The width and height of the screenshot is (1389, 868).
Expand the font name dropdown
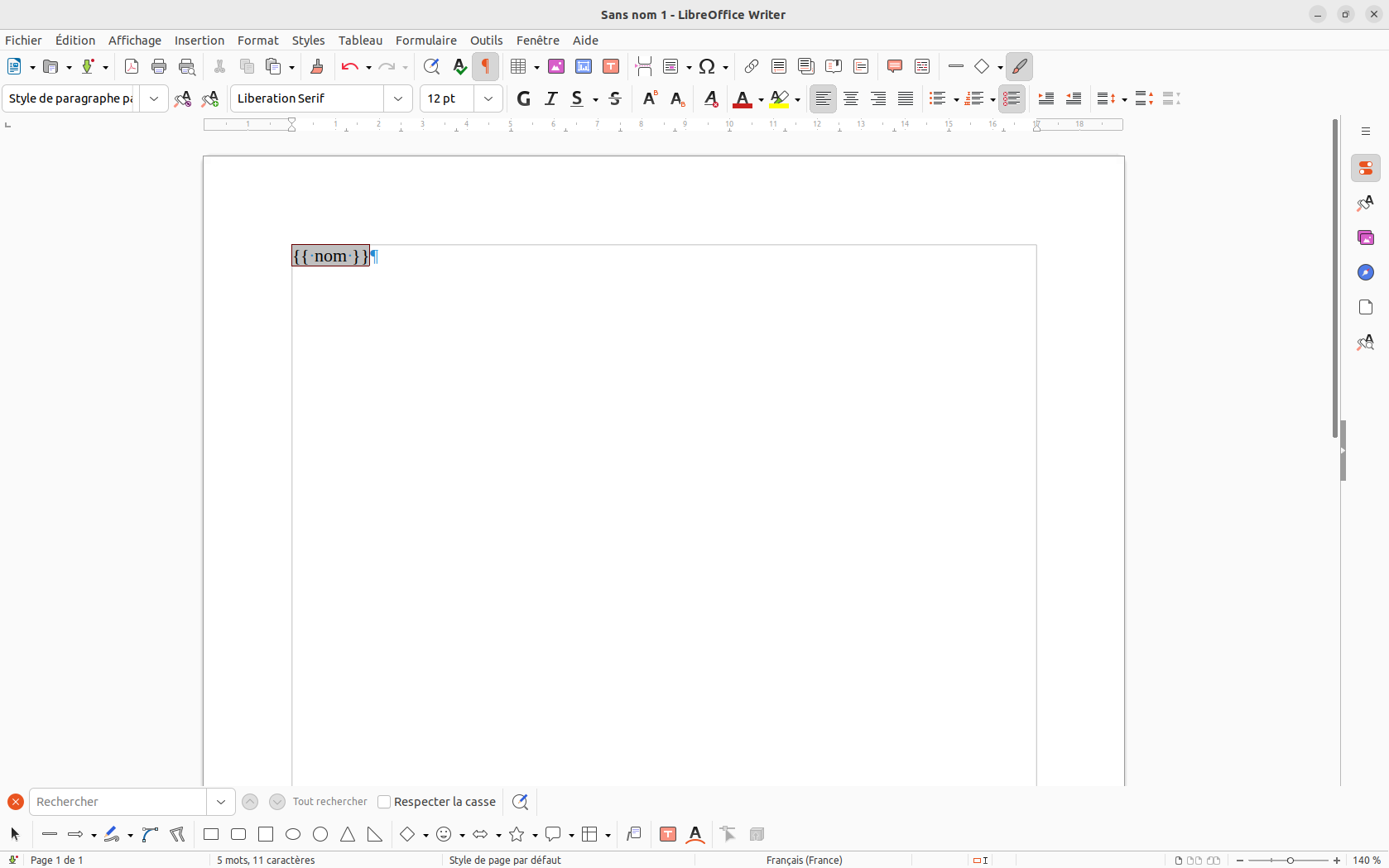pos(398,98)
